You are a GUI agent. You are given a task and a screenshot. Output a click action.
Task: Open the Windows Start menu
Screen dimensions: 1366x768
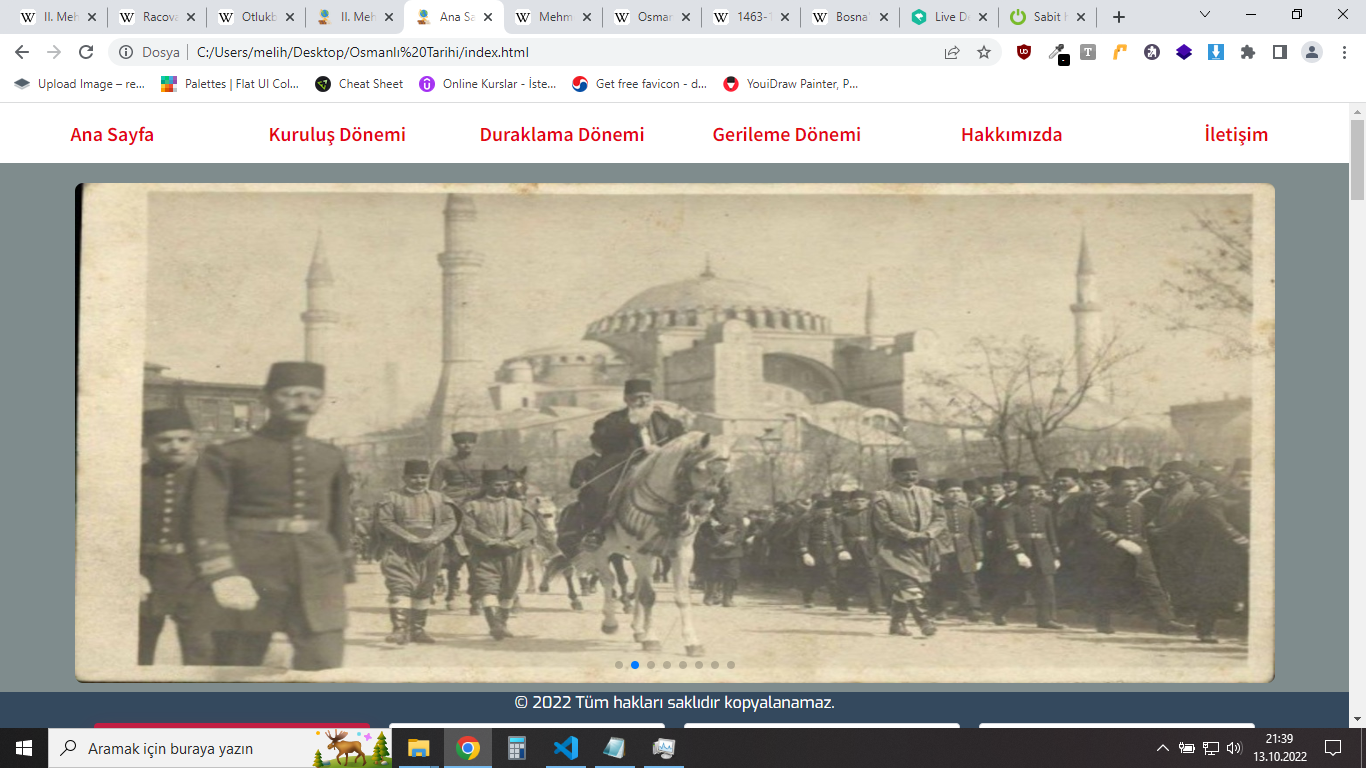(x=24, y=748)
